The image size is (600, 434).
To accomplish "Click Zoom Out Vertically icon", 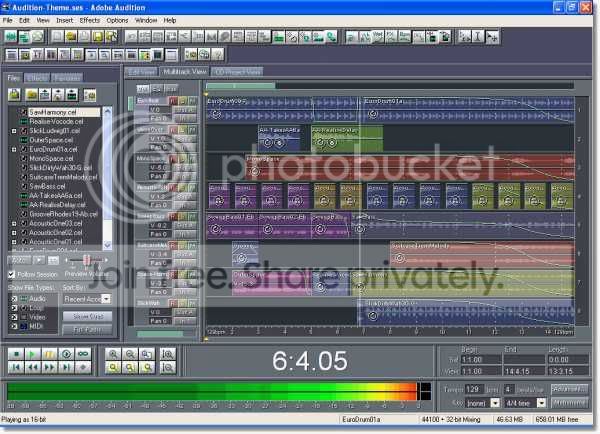I will (x=168, y=368).
